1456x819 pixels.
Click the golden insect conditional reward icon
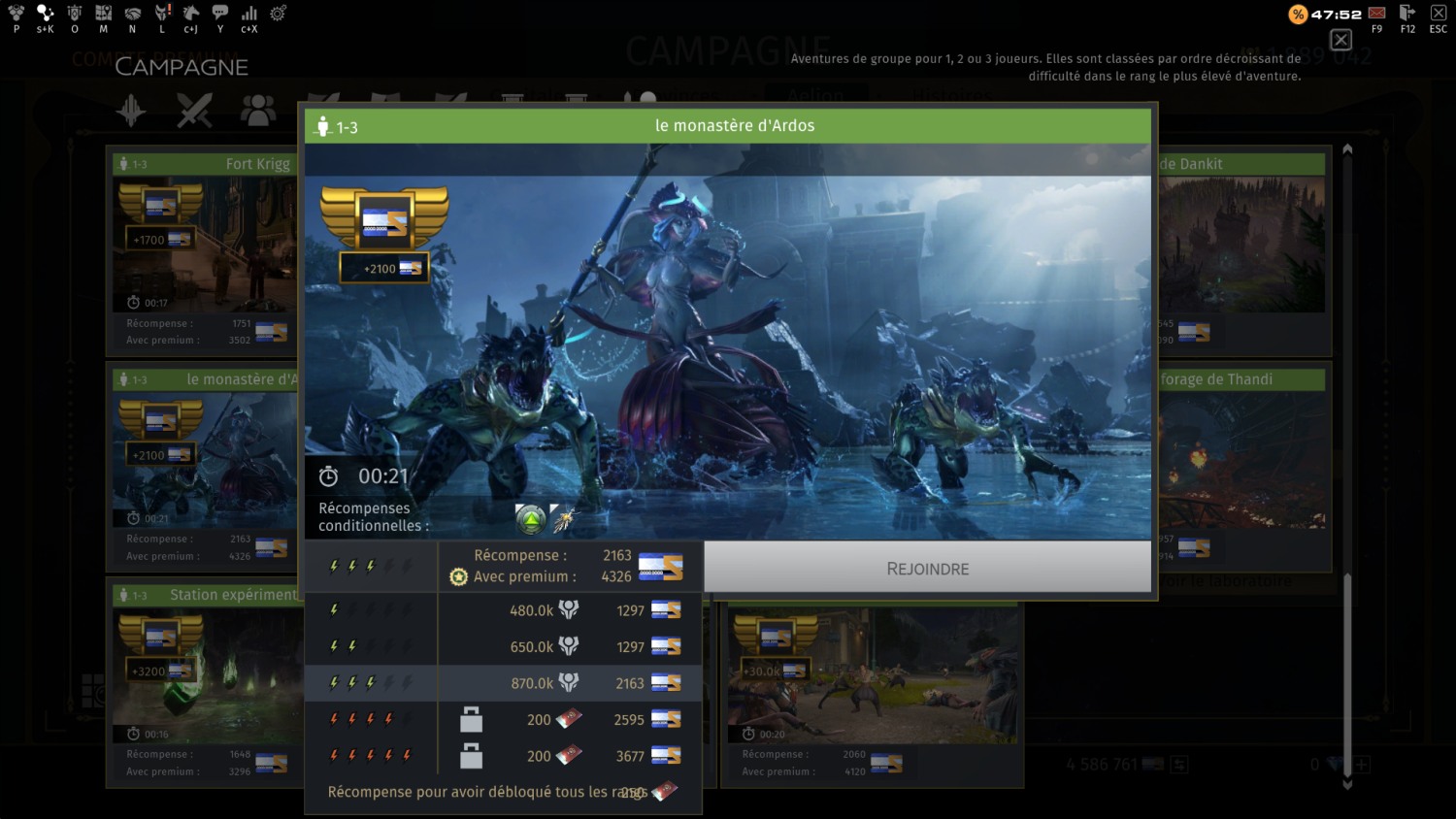[x=563, y=519]
